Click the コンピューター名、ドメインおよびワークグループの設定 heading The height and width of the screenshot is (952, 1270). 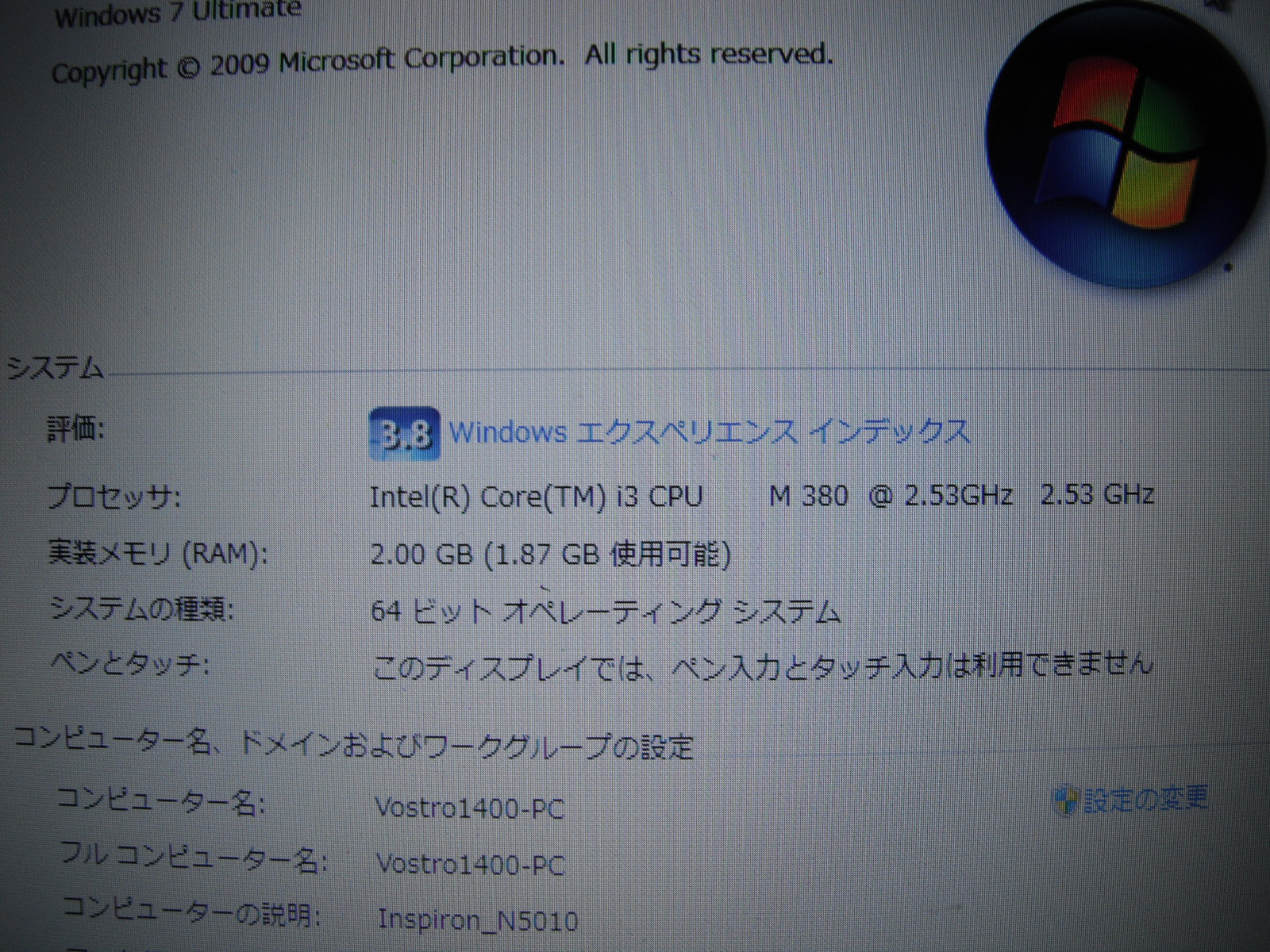354,744
